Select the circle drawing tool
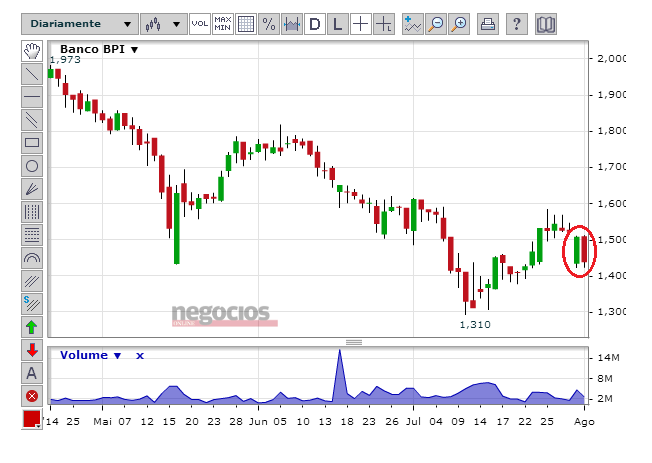The height and width of the screenshot is (463, 652). (x=32, y=166)
